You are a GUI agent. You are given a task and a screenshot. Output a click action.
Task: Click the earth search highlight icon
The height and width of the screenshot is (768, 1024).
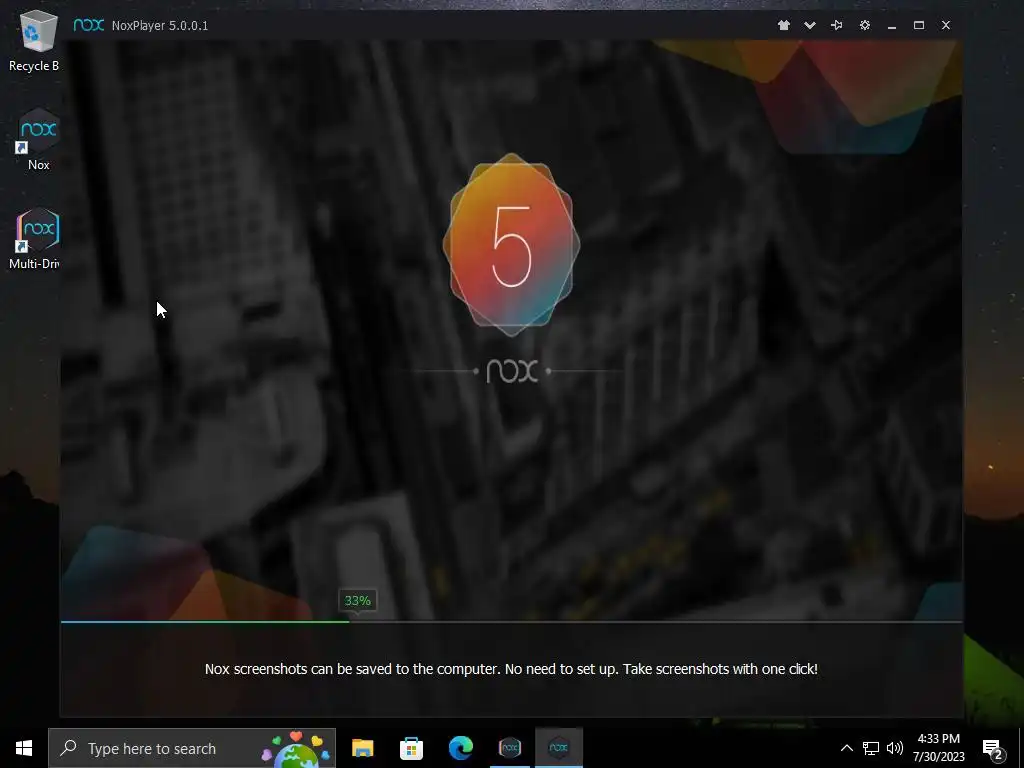click(296, 750)
